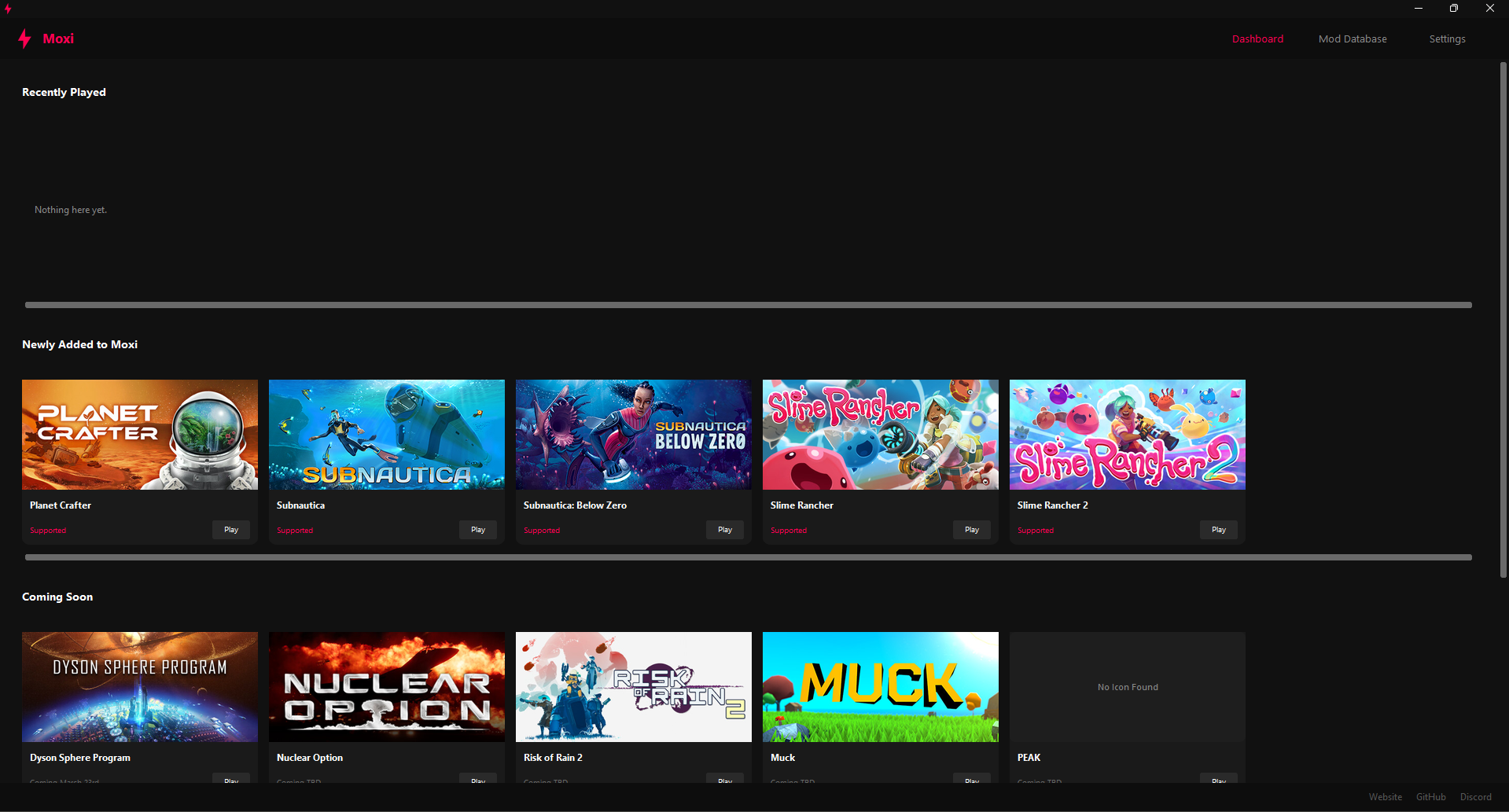Open the Website link in footer
Image resolution: width=1509 pixels, height=812 pixels.
[1385, 797]
